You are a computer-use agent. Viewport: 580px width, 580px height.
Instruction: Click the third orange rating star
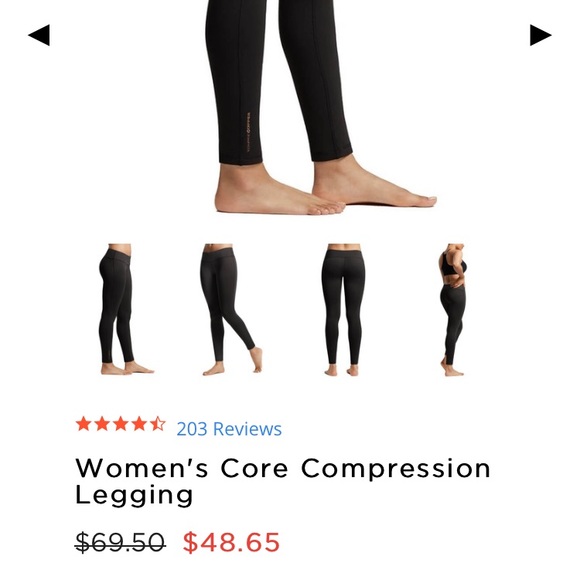[x=121, y=424]
